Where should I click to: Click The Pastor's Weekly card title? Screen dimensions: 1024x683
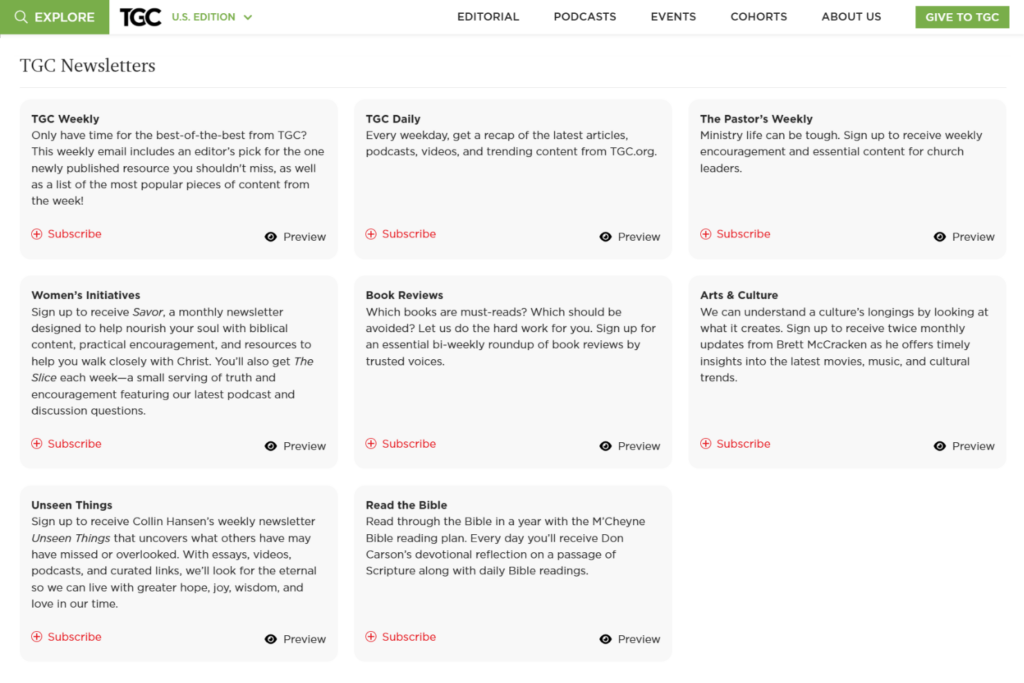pos(756,119)
